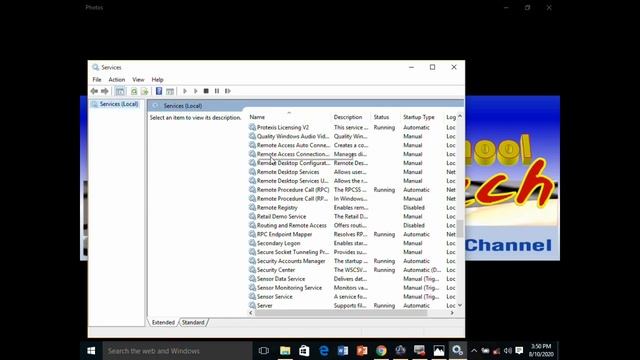Open the View menu

pos(138,80)
